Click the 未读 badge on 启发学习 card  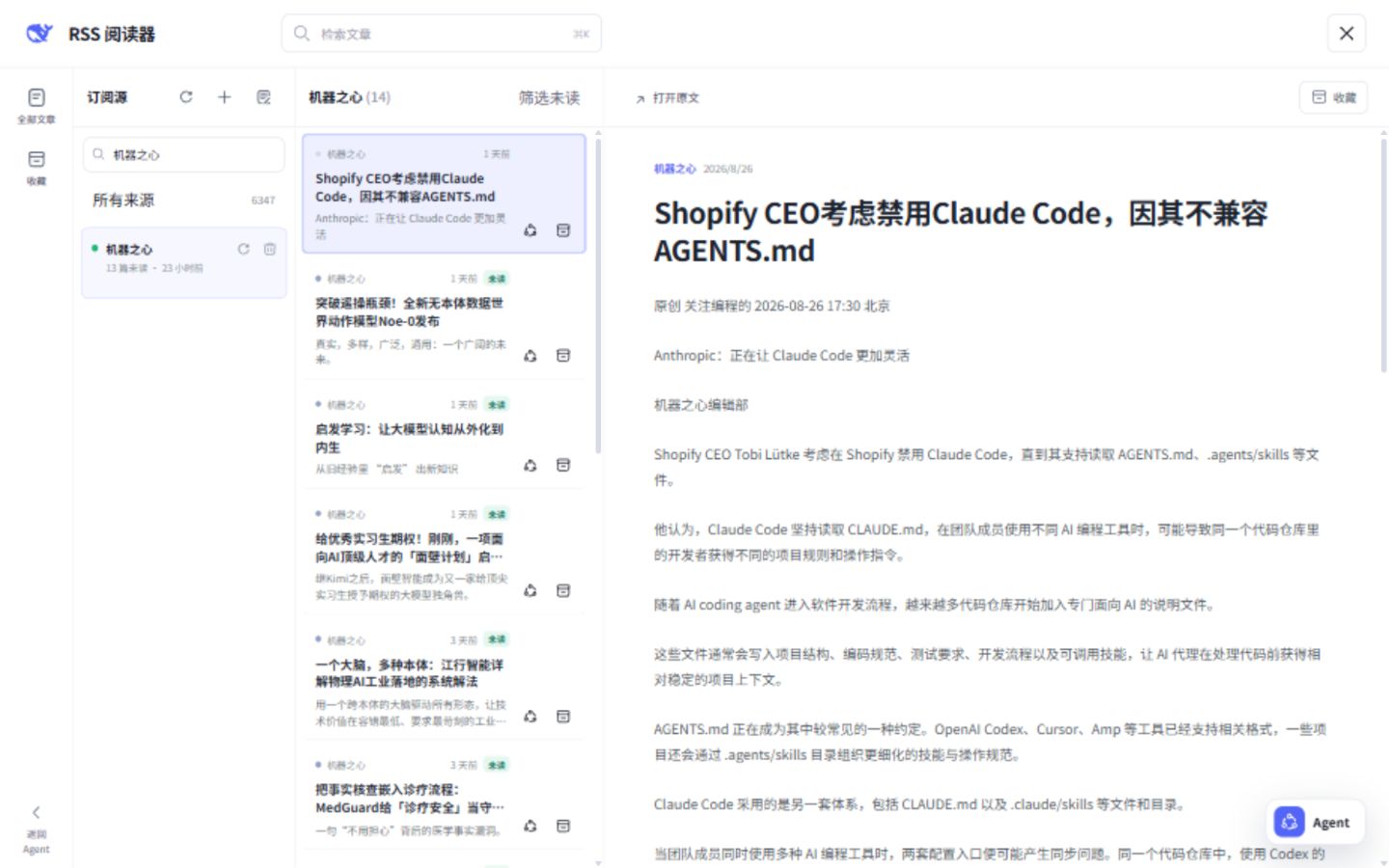tap(497, 404)
